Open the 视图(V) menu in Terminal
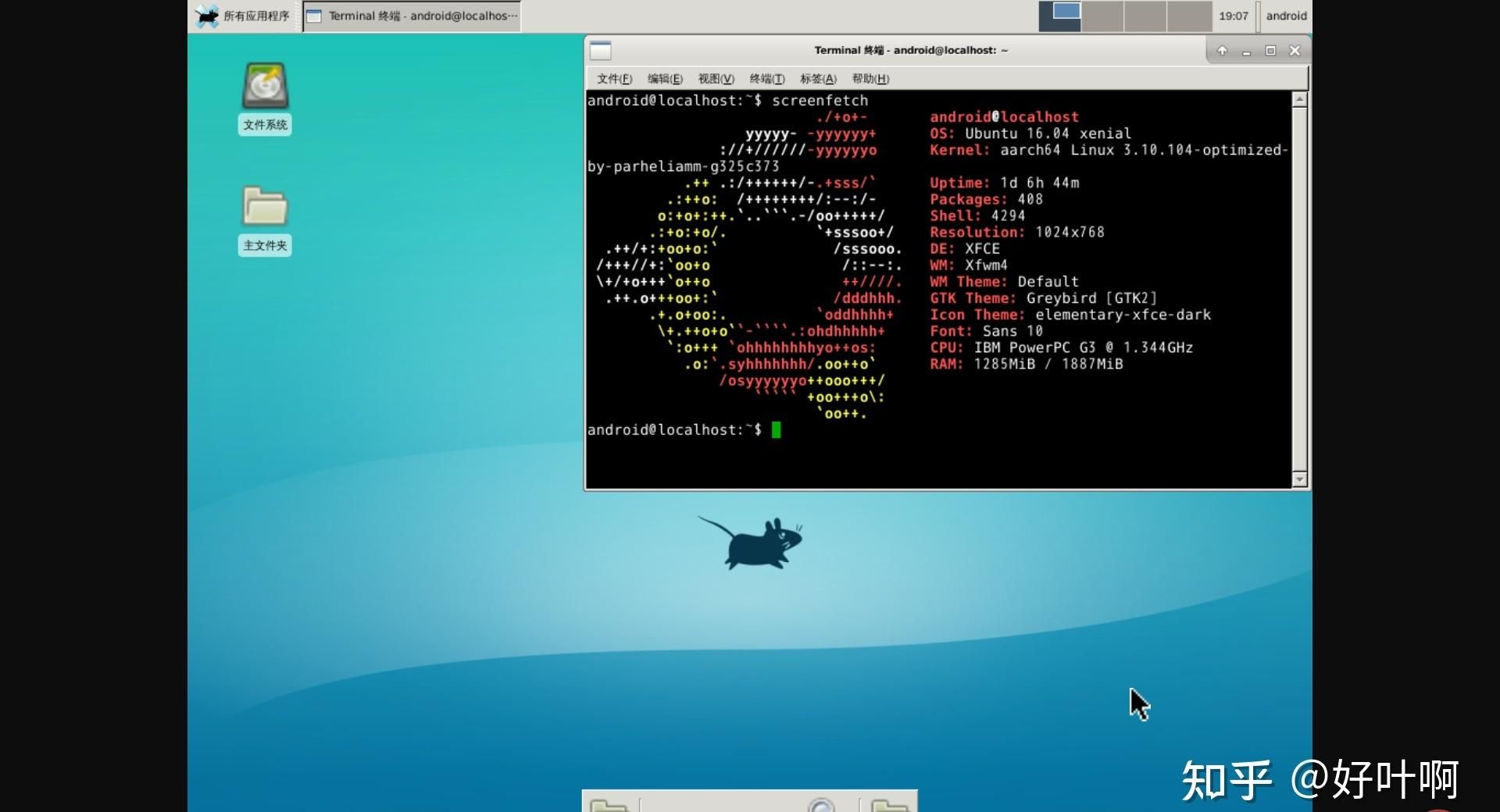 point(716,79)
